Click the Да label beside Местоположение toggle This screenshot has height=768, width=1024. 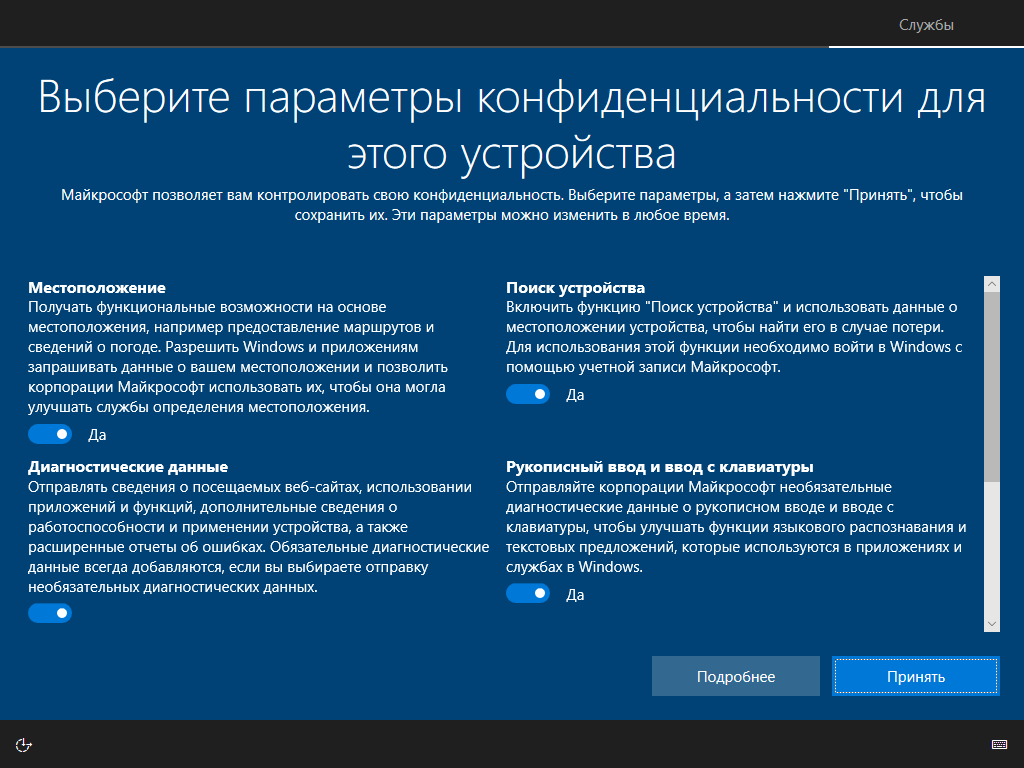tap(97, 435)
